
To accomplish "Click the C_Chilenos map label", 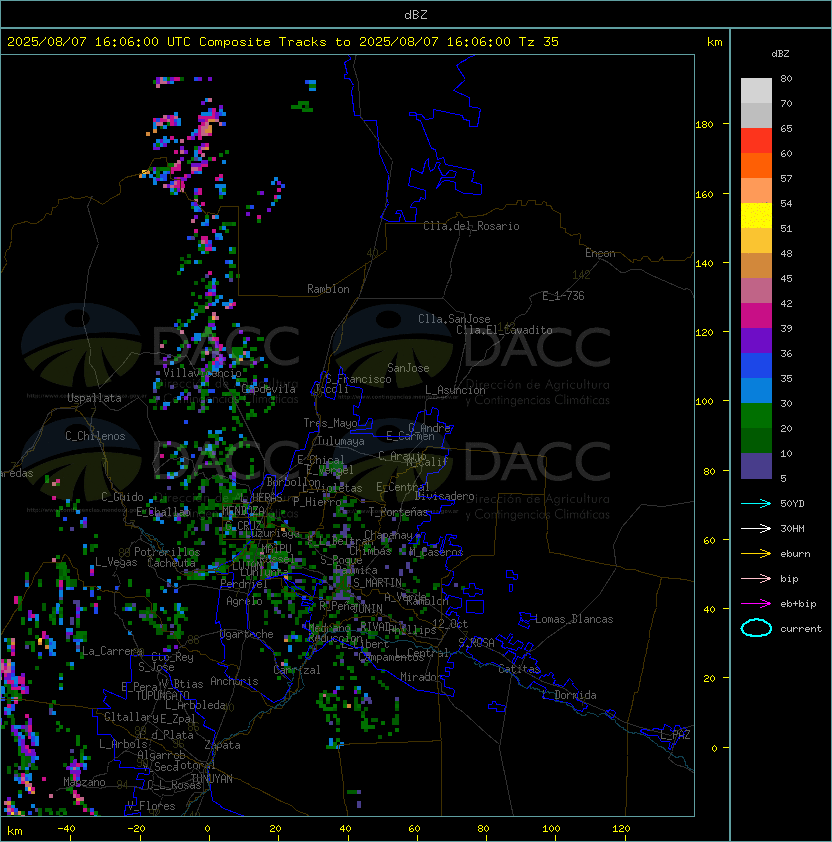I will [x=95, y=436].
